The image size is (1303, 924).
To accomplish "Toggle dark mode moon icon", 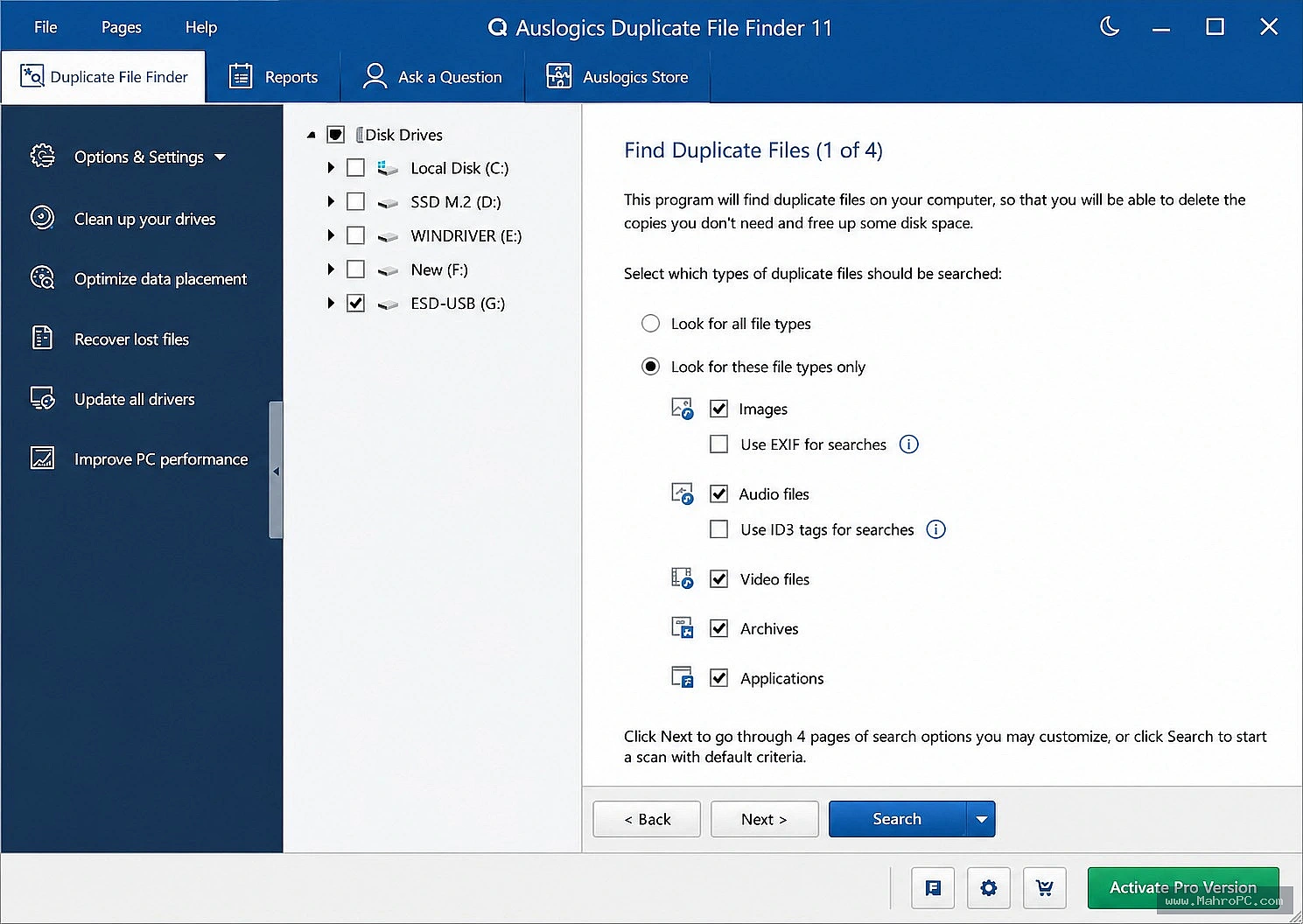I will point(1110,27).
